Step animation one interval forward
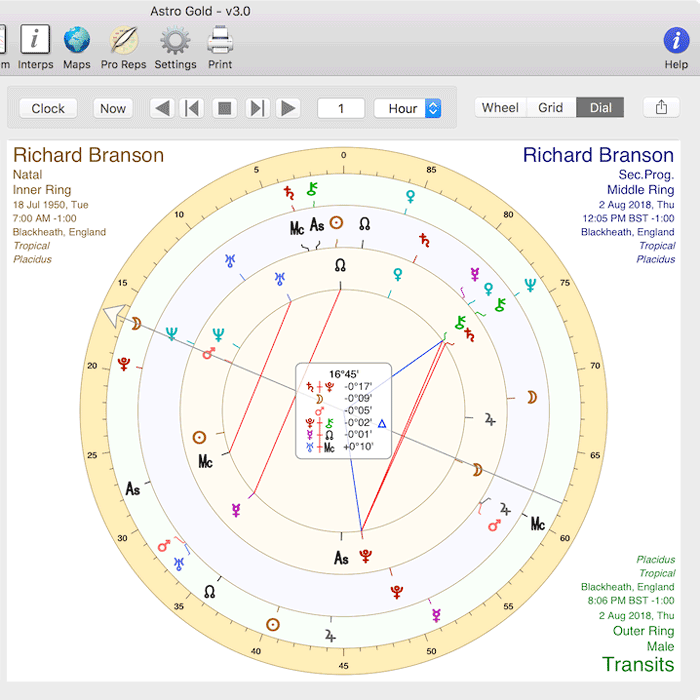Viewport: 700px width, 700px height. [257, 108]
